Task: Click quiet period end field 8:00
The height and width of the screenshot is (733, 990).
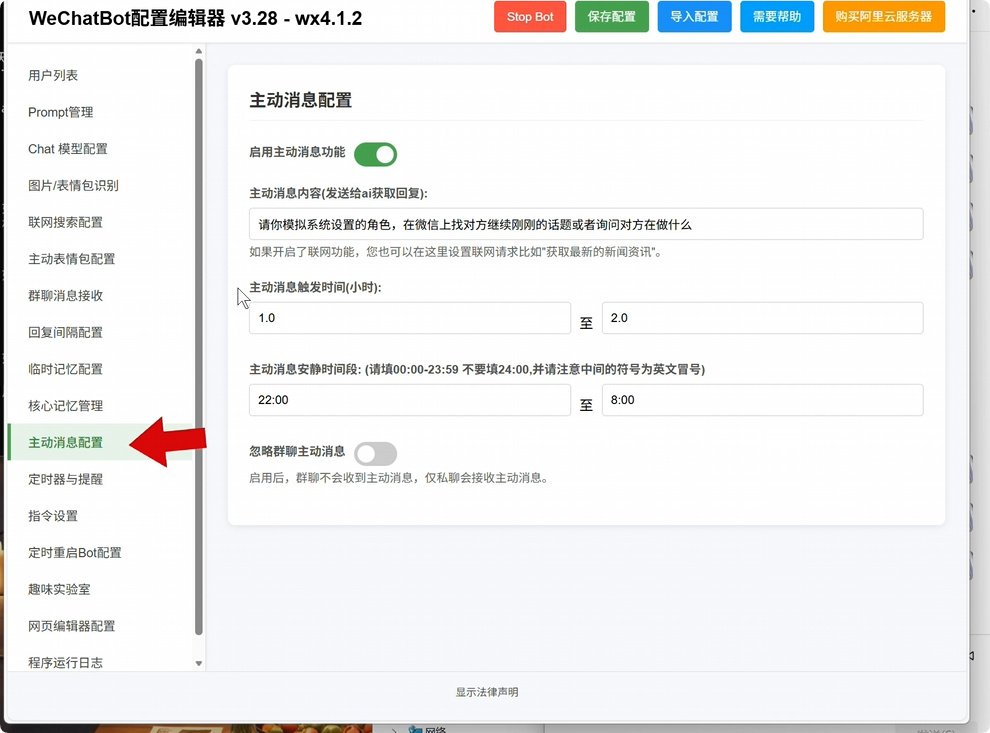Action: tap(762, 400)
